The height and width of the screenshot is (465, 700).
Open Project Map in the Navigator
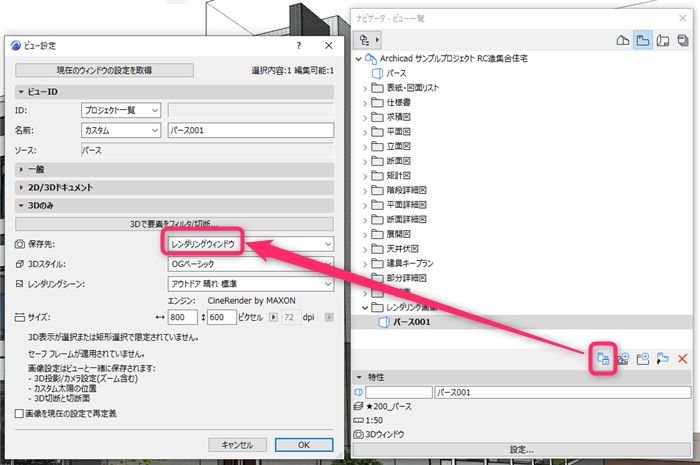pyautogui.click(x=623, y=41)
